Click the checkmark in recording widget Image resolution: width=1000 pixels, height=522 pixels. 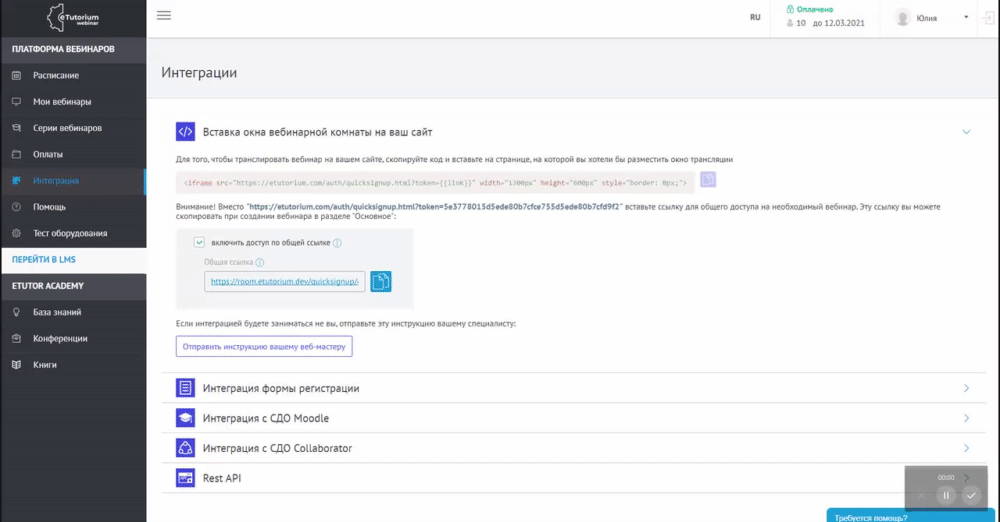(970, 495)
